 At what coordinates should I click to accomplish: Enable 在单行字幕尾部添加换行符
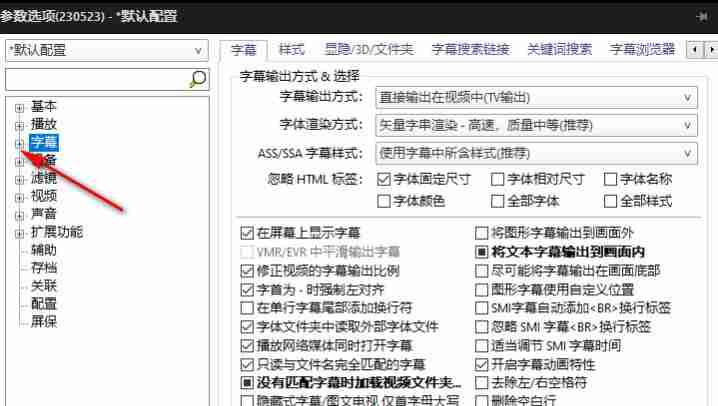click(247, 308)
